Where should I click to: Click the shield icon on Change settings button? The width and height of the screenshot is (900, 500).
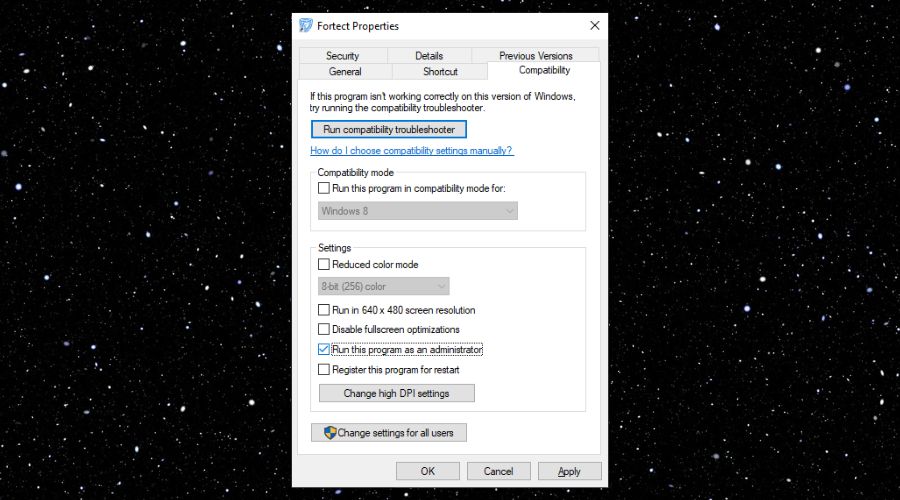tap(329, 433)
